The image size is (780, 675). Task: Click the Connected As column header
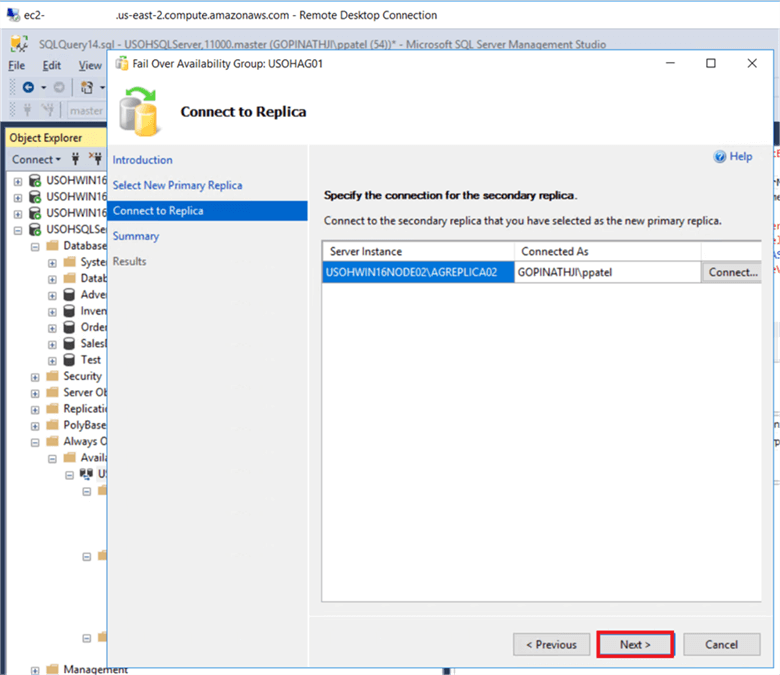(x=607, y=251)
